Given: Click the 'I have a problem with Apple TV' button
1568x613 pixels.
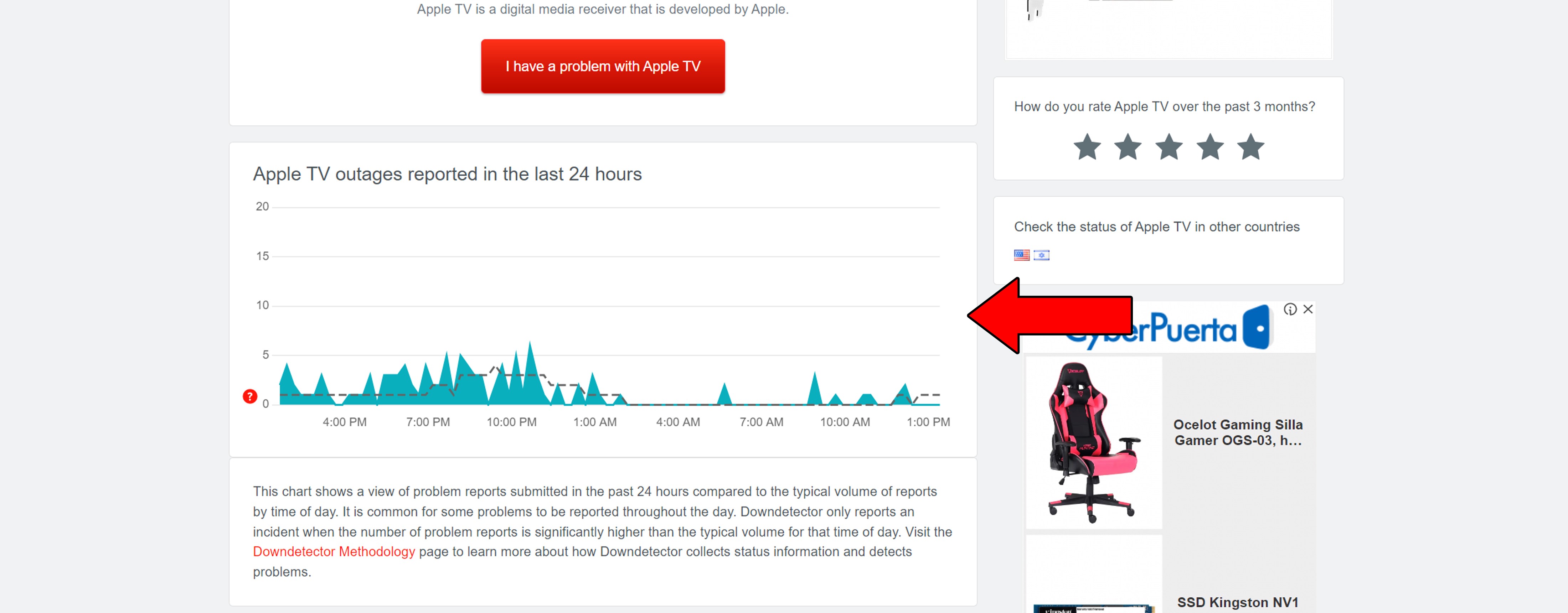Looking at the screenshot, I should pos(603,66).
